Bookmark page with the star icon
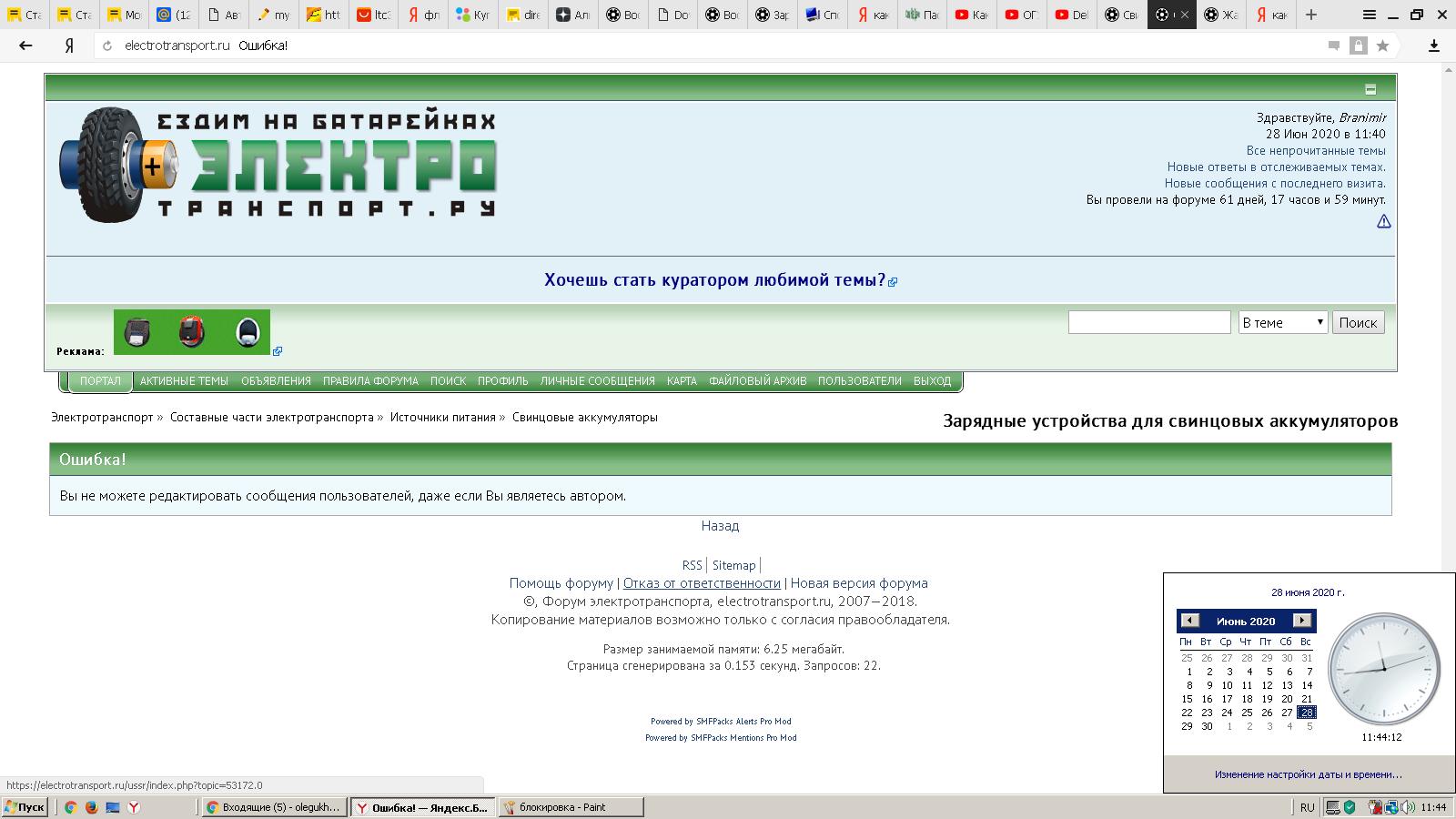1456x819 pixels. point(1382,45)
